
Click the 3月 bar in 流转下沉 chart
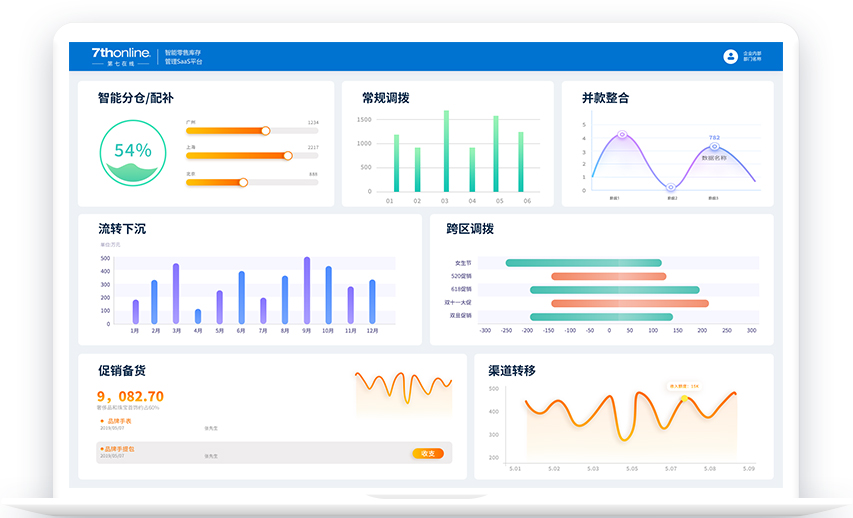(x=176, y=294)
